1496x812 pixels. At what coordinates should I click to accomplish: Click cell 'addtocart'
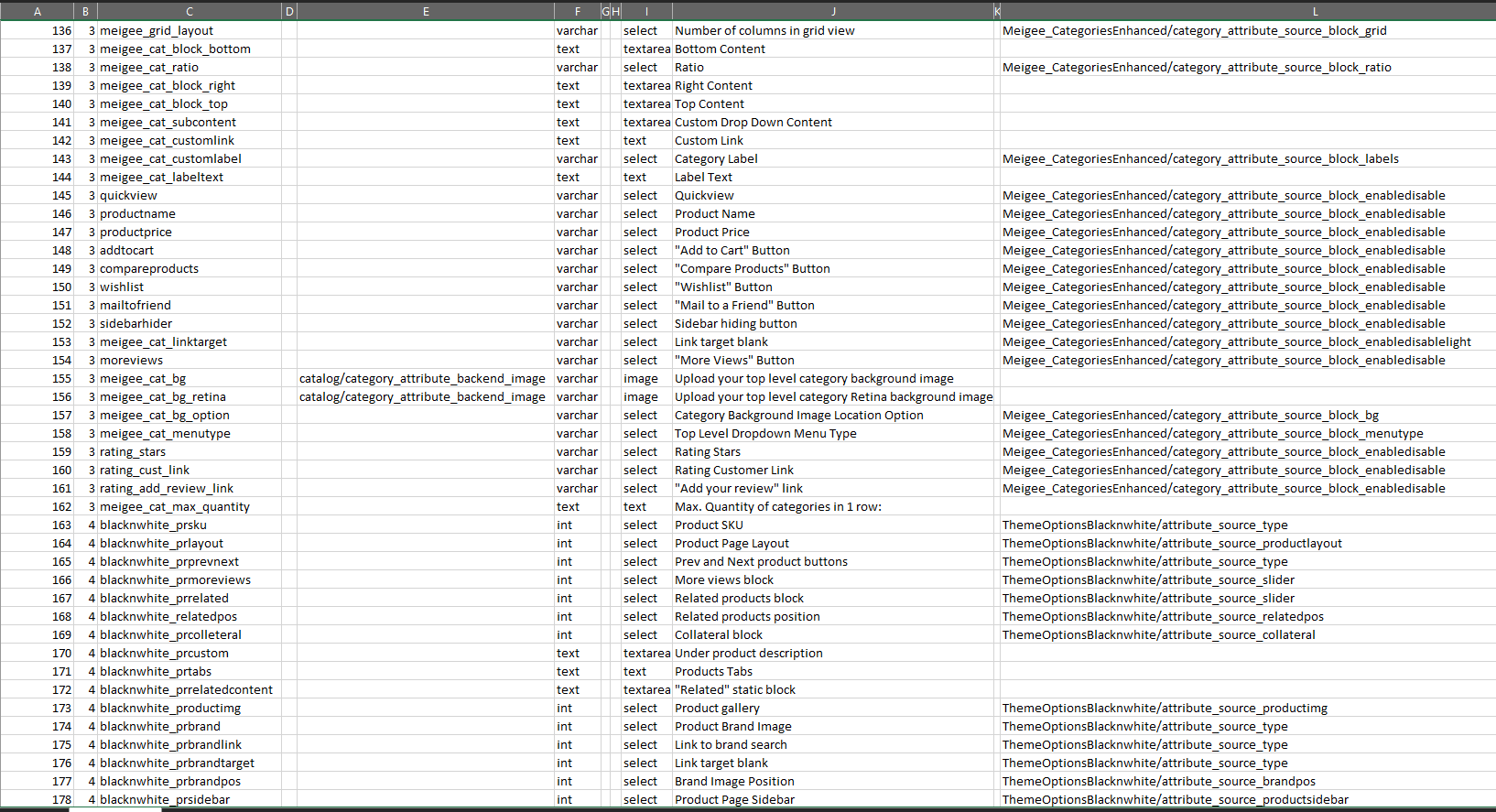click(x=189, y=250)
